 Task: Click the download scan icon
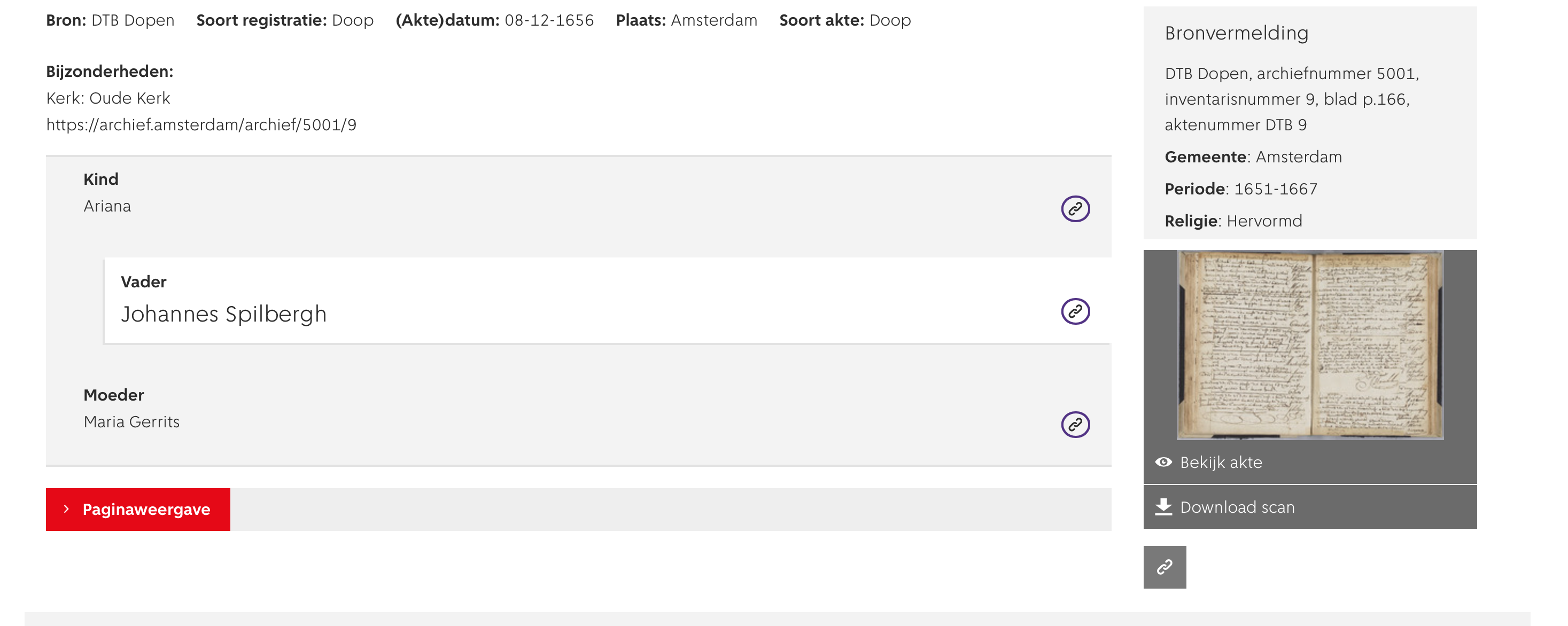[1163, 507]
